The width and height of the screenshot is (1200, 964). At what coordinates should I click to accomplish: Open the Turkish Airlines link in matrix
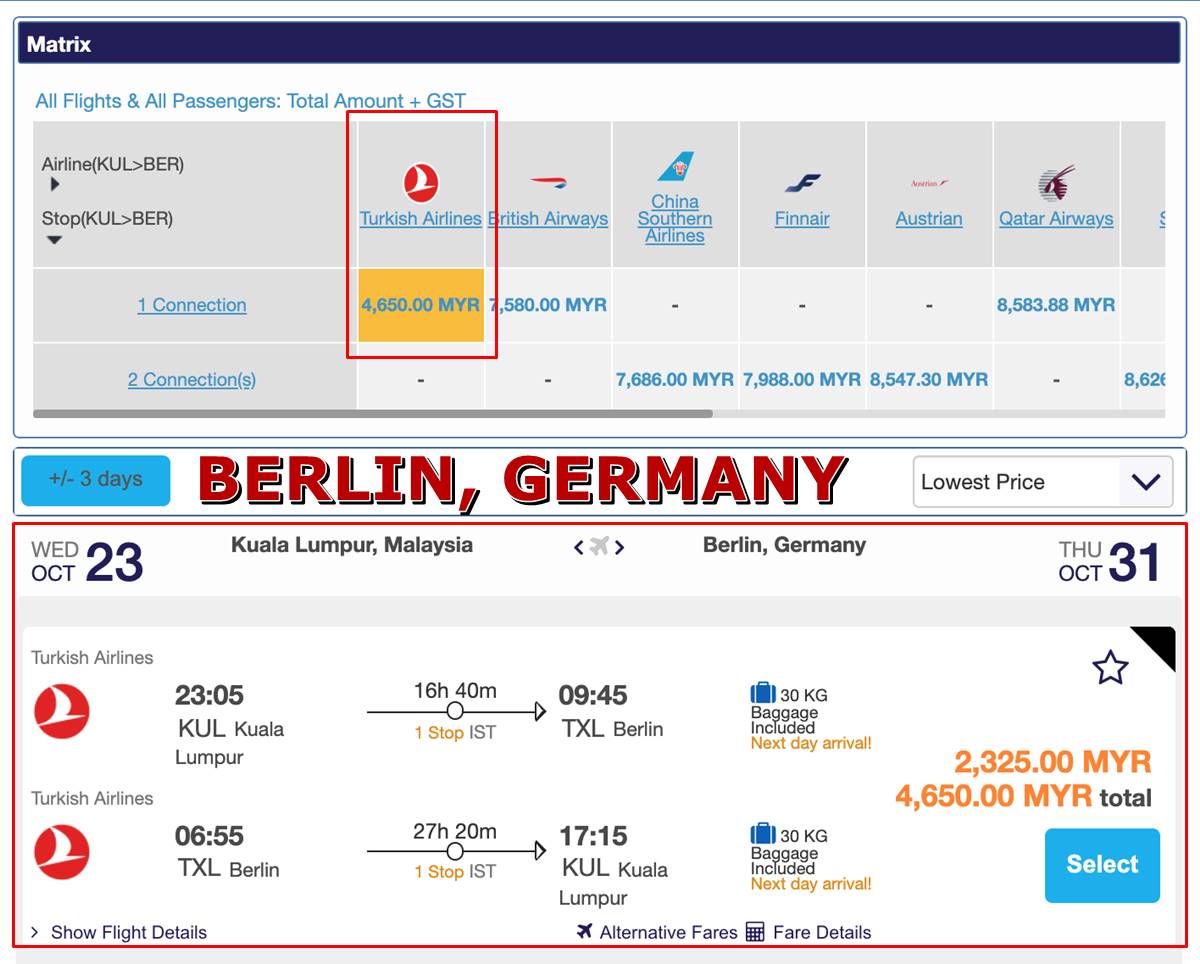[x=421, y=219]
